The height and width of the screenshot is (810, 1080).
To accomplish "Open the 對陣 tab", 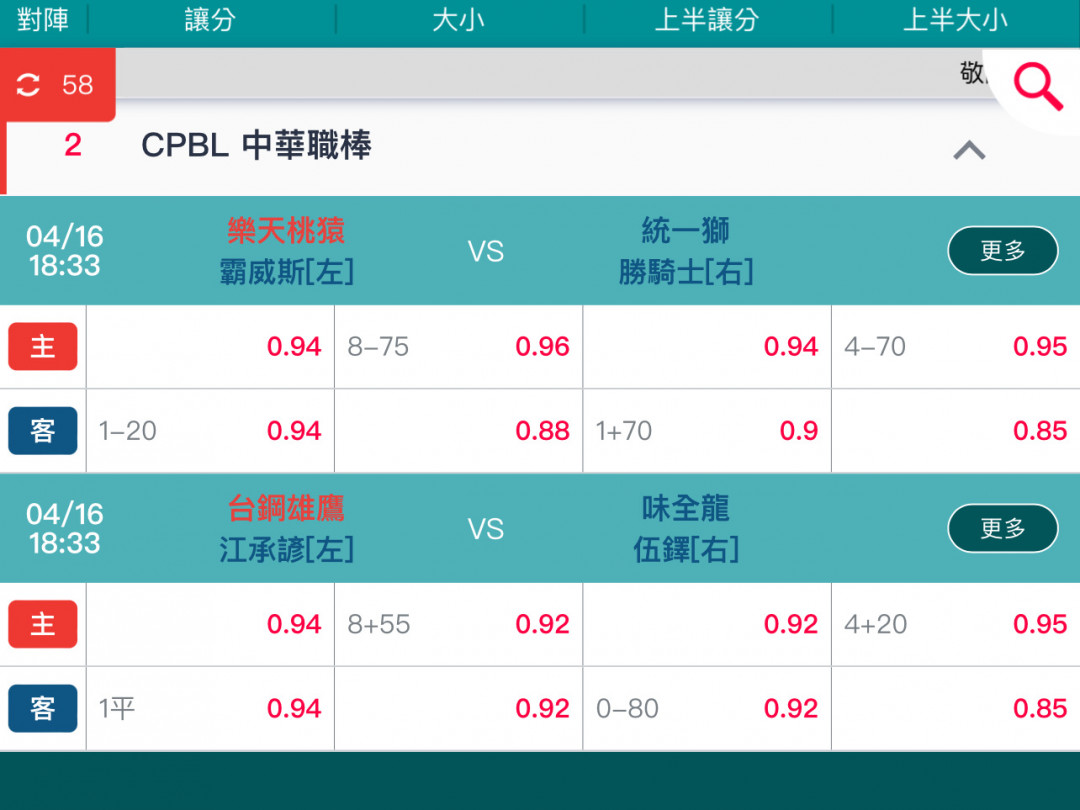I will (43, 20).
